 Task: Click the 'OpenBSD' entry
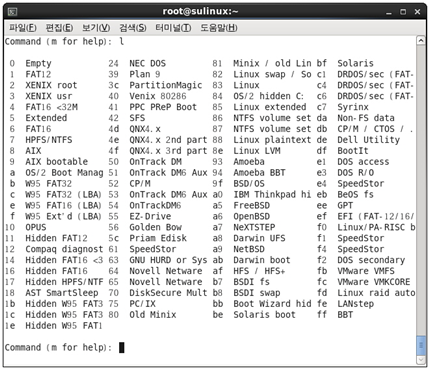click(252, 216)
